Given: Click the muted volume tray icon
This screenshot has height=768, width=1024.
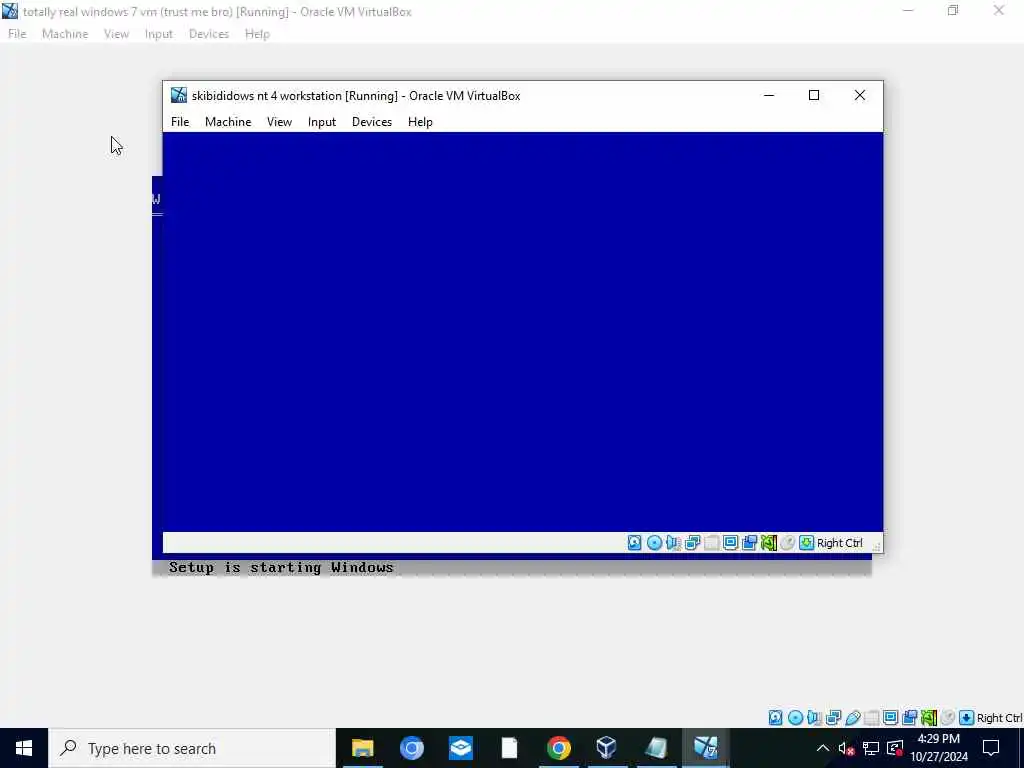Looking at the screenshot, I should click(846, 748).
